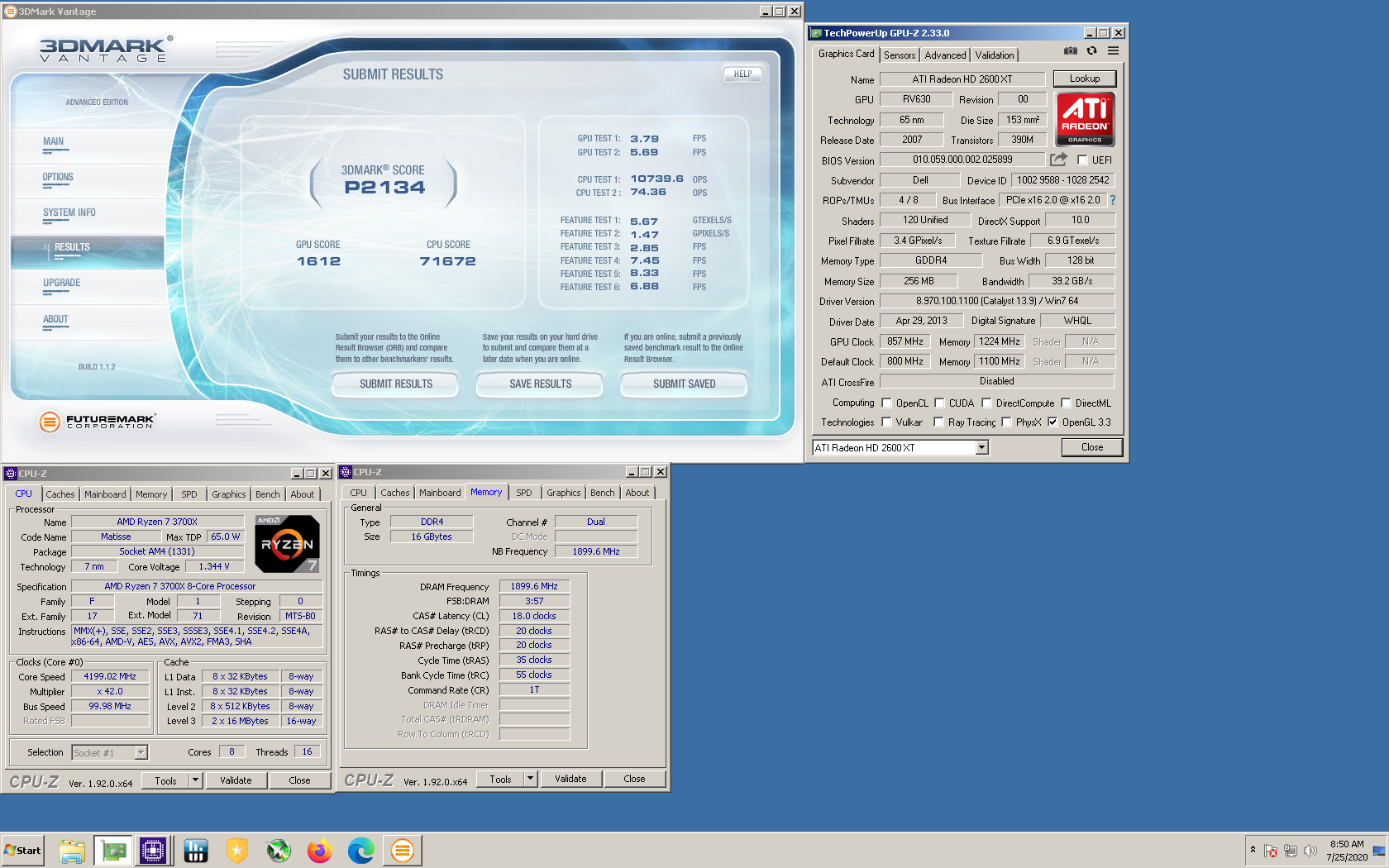Viewport: 1389px width, 868px height.
Task: Click the Ryzen 7 logo in CPU-Z
Action: tap(287, 544)
